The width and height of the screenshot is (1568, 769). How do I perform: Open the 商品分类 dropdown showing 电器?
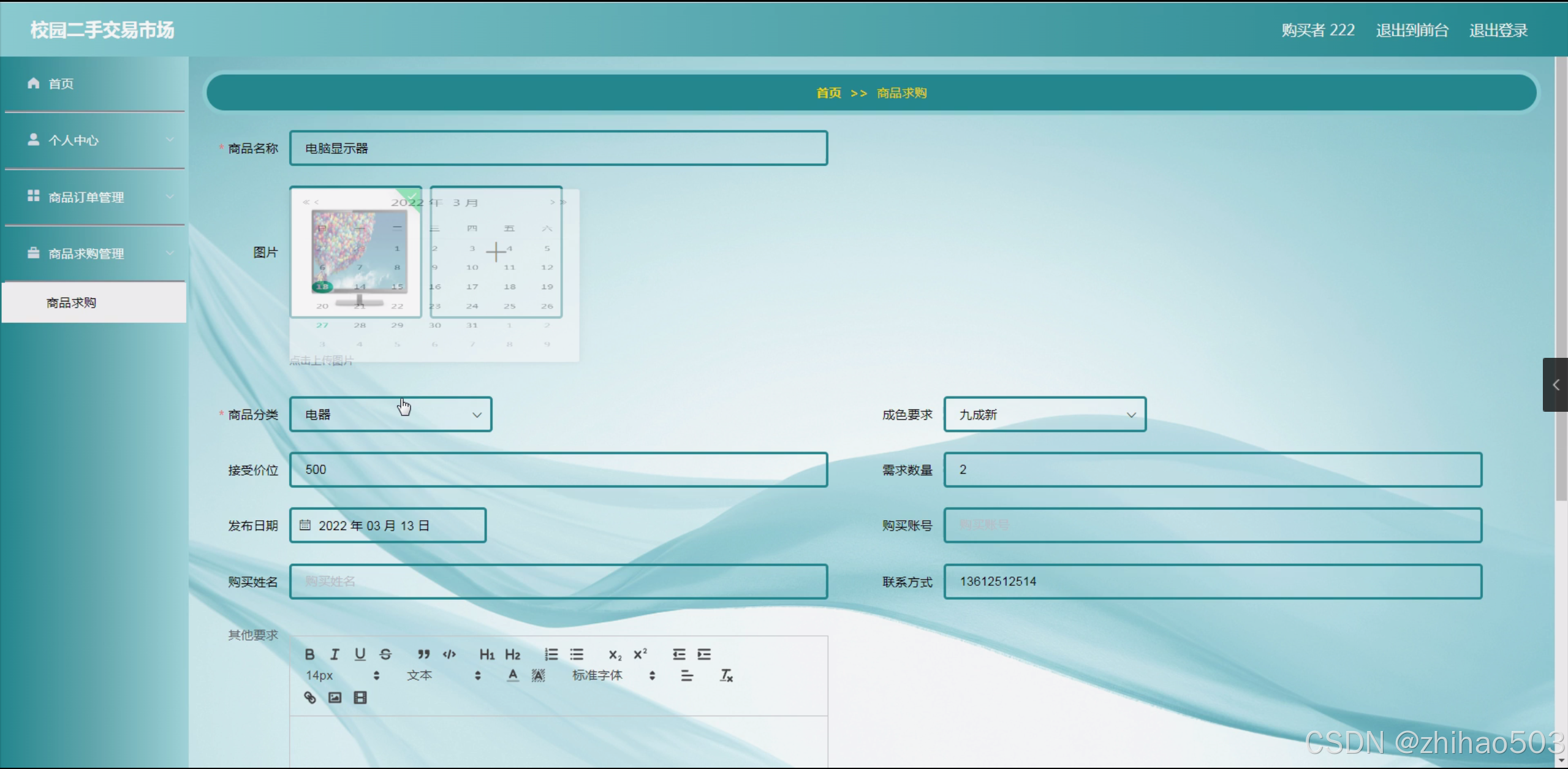[390, 414]
